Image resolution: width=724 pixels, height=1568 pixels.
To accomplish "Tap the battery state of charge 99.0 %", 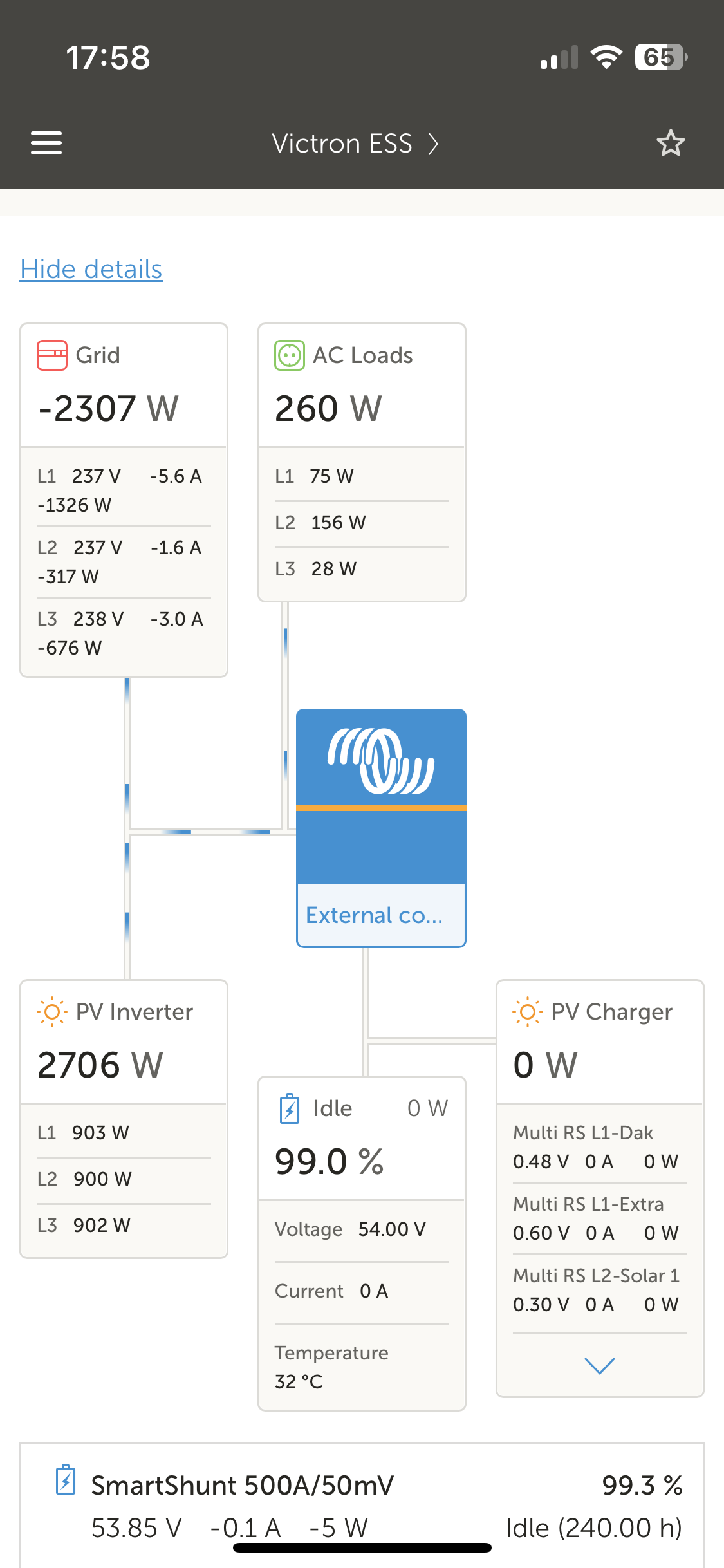I will [330, 1161].
